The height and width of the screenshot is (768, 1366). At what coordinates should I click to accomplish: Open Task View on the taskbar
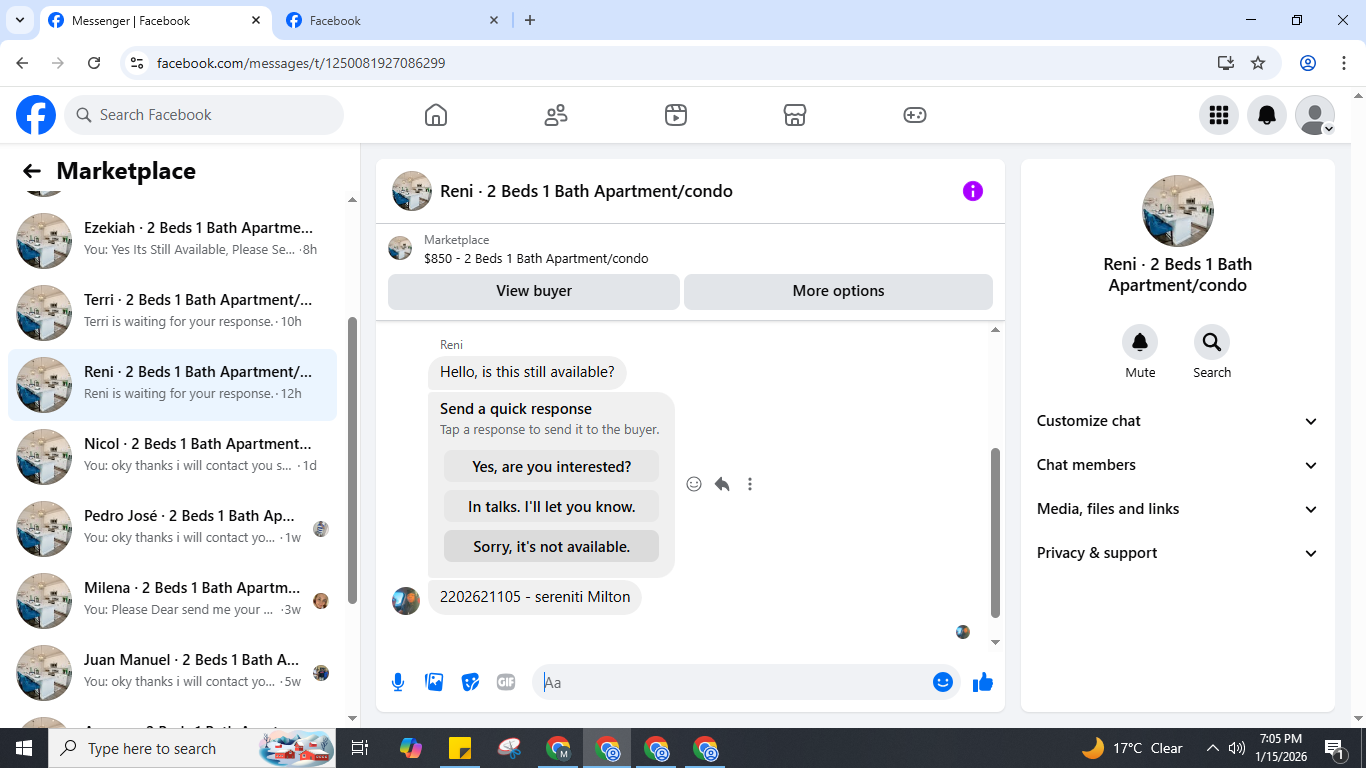coord(360,748)
